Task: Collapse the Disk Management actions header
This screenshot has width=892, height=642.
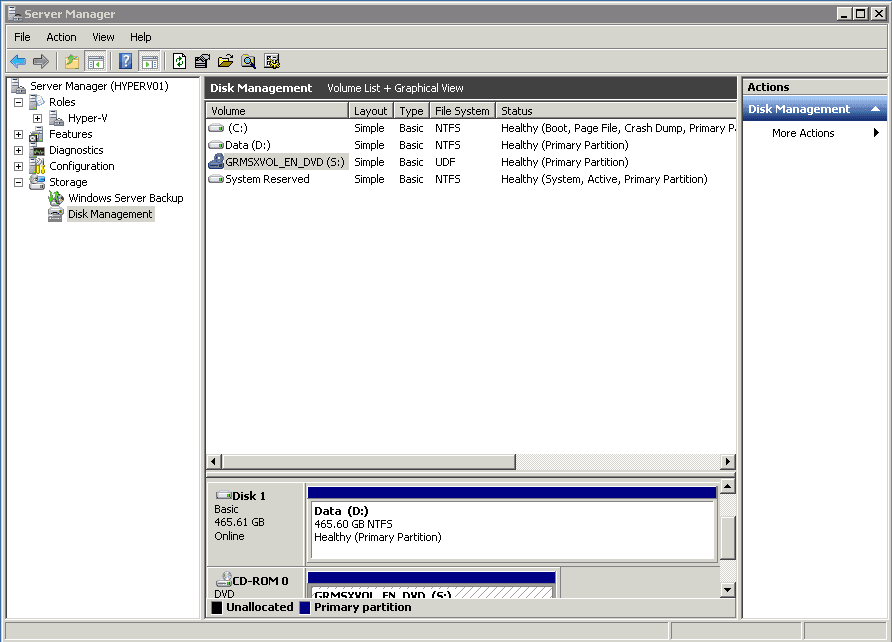Action: [x=876, y=109]
